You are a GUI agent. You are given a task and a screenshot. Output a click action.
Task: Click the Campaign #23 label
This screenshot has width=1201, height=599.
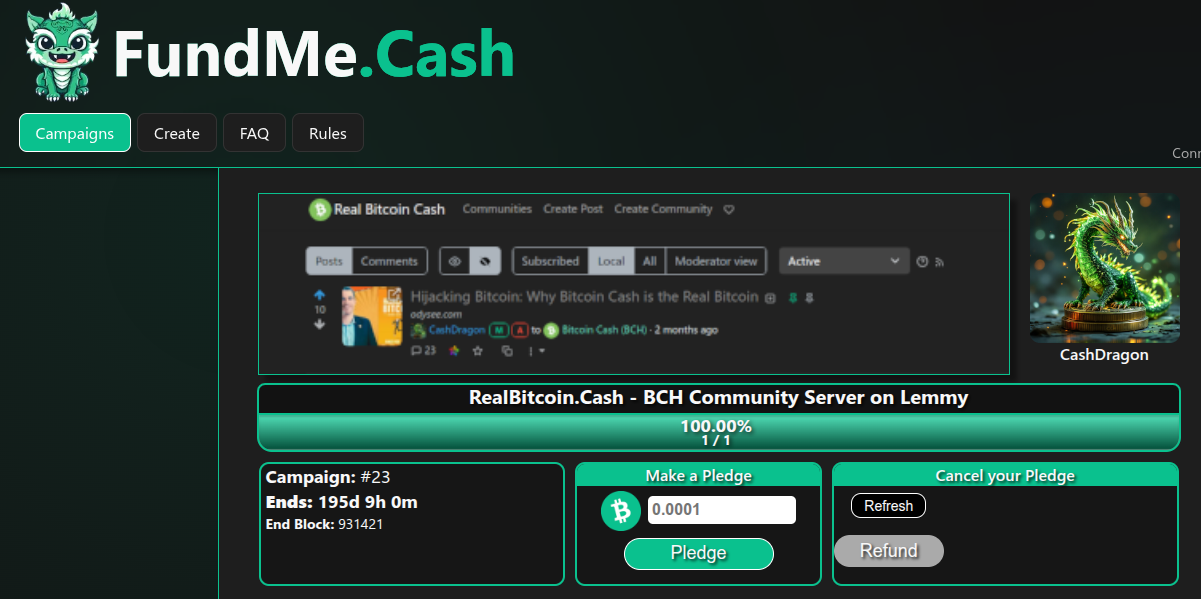click(328, 478)
